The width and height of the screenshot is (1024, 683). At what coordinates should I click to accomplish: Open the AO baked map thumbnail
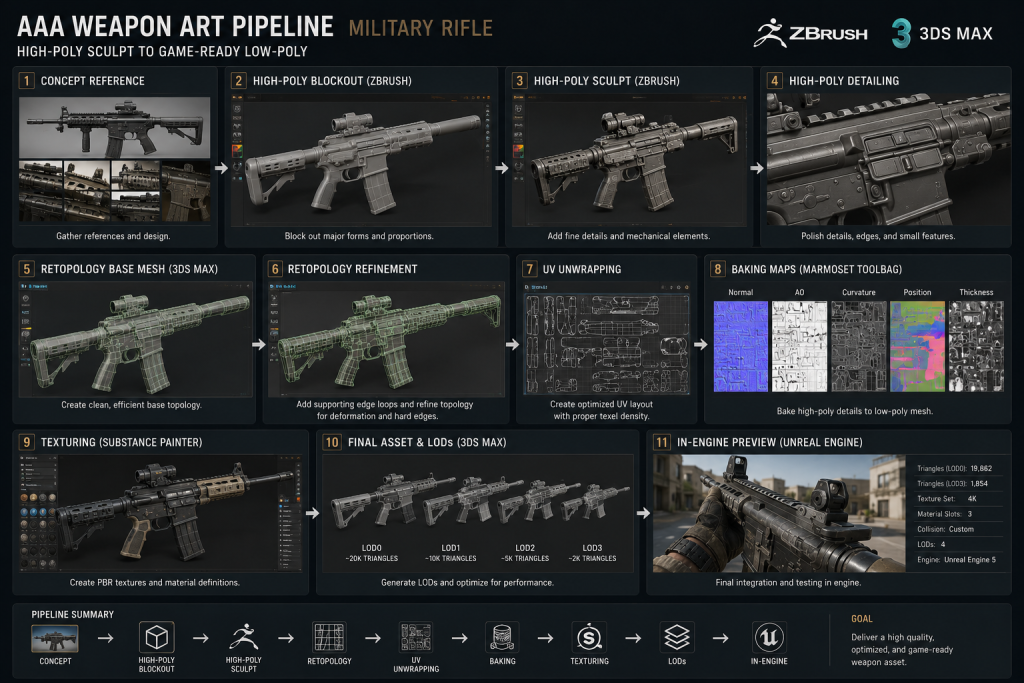pos(799,346)
